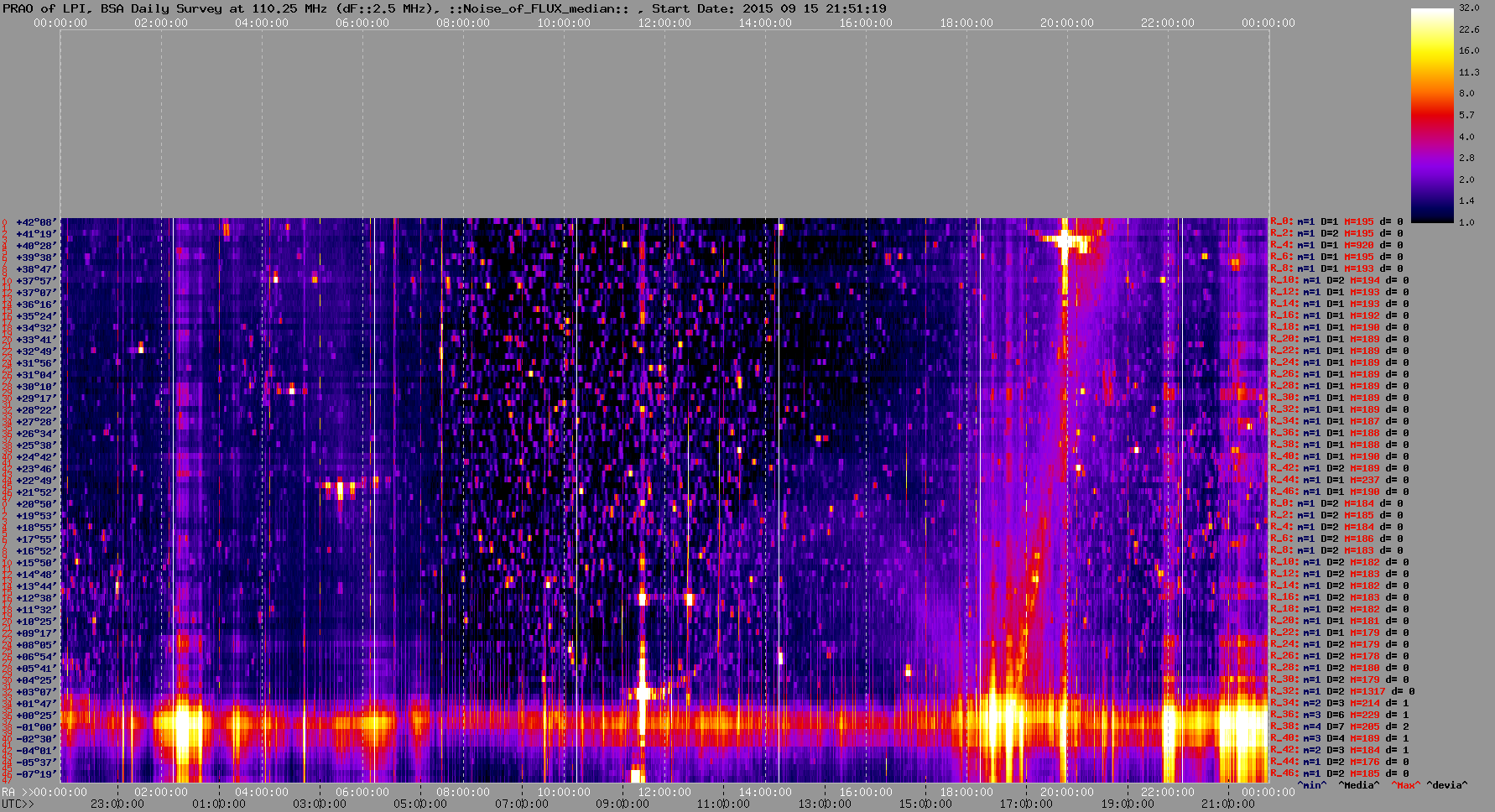Click the 09:00:00 UTC axis label

click(x=622, y=804)
